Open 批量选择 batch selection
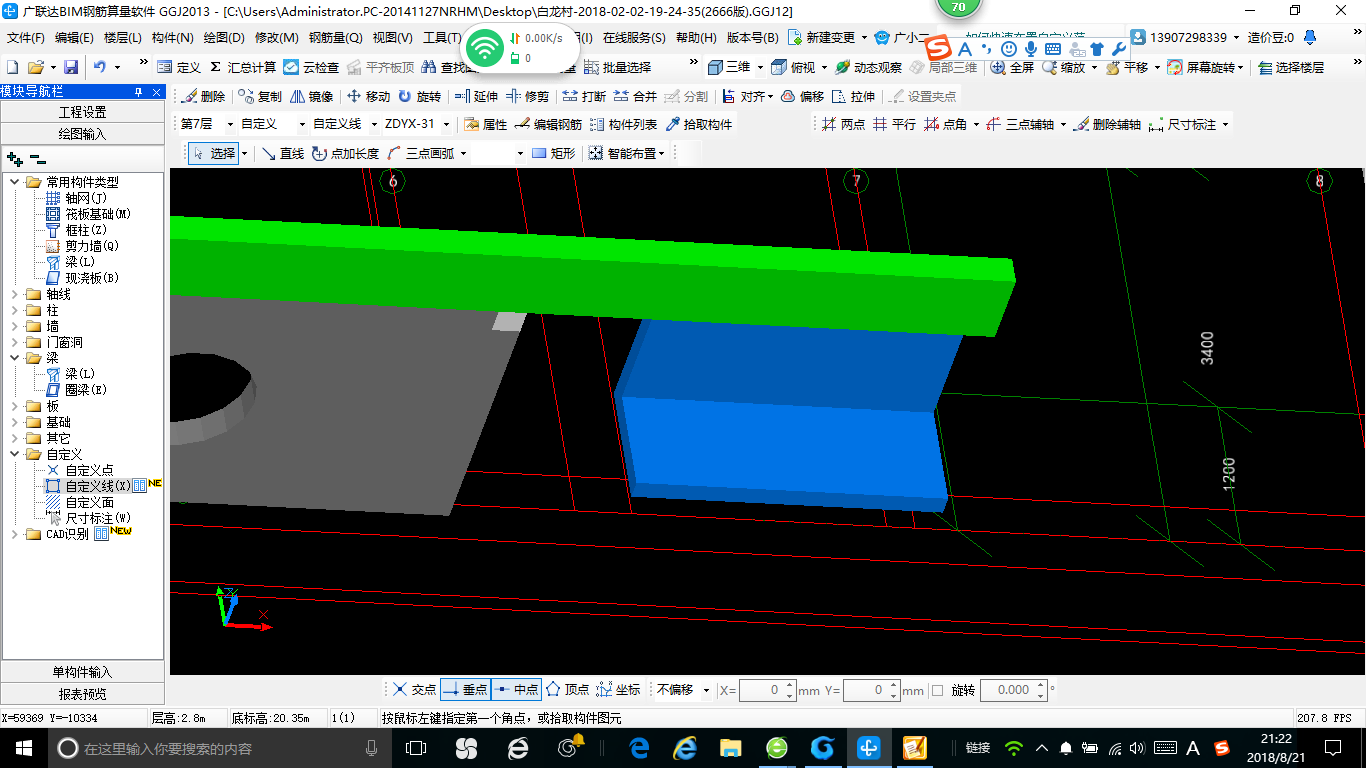This screenshot has width=1366, height=768. (618, 67)
